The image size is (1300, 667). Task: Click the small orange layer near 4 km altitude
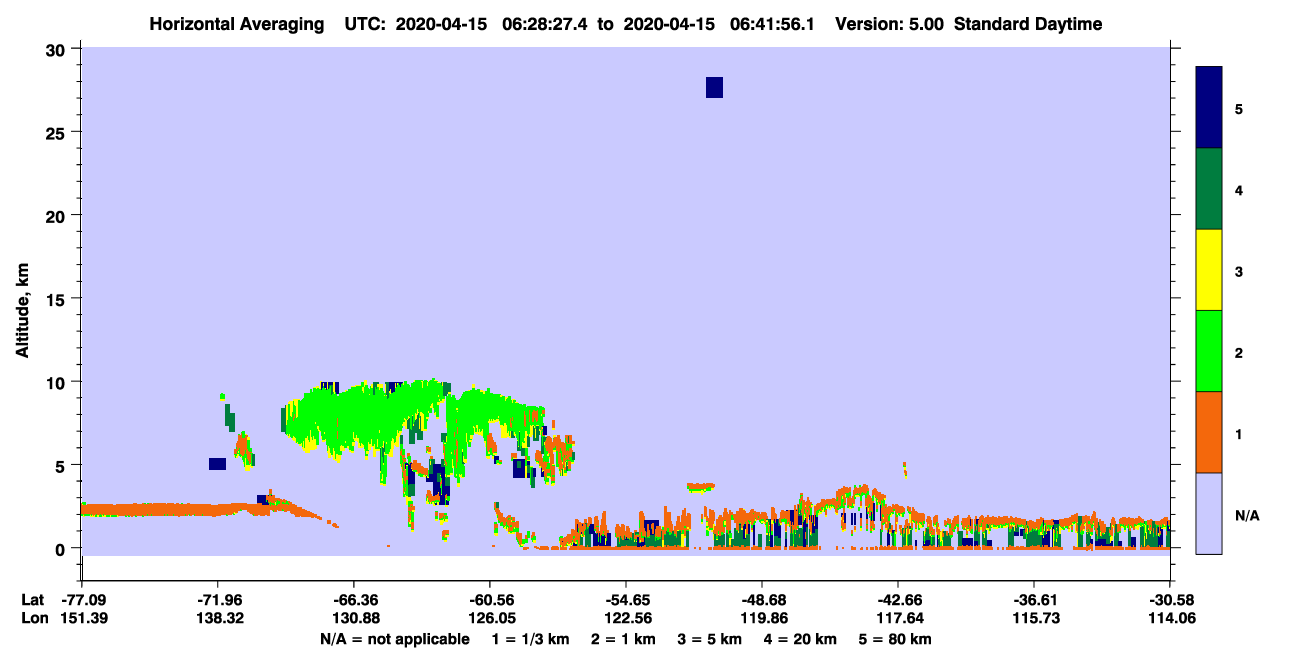(x=701, y=487)
